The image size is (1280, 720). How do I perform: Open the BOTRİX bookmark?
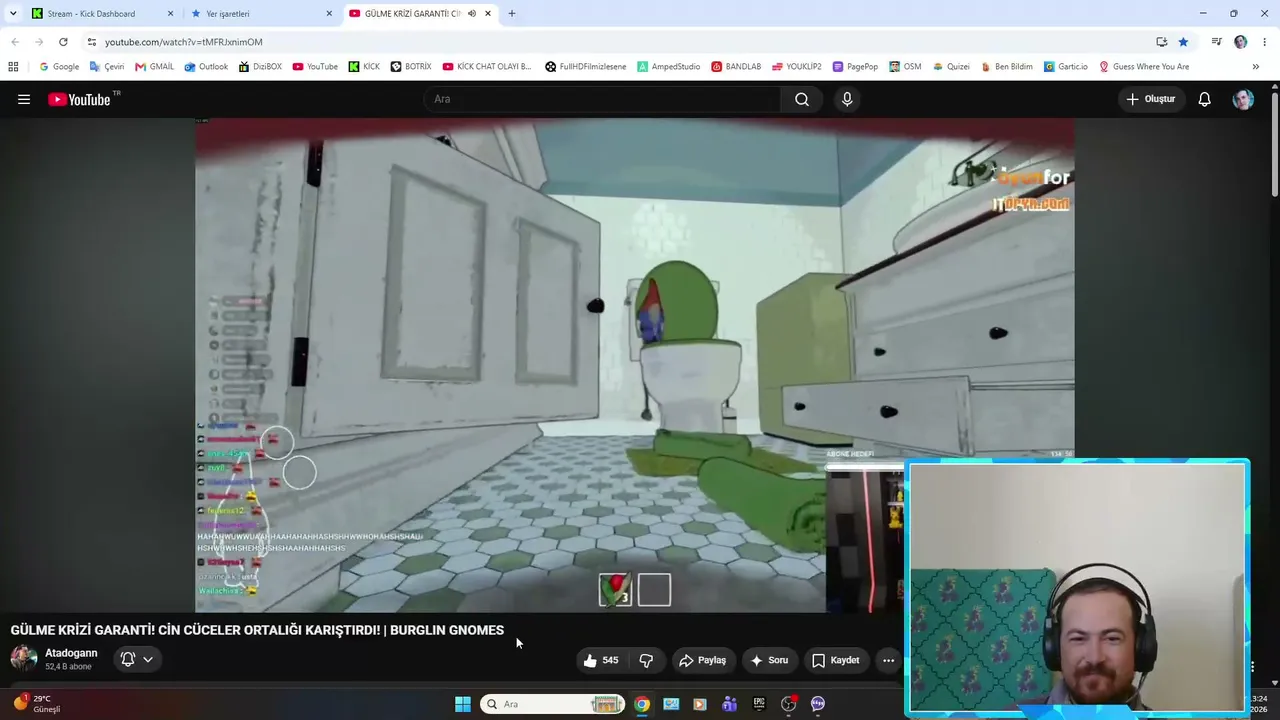pos(411,67)
